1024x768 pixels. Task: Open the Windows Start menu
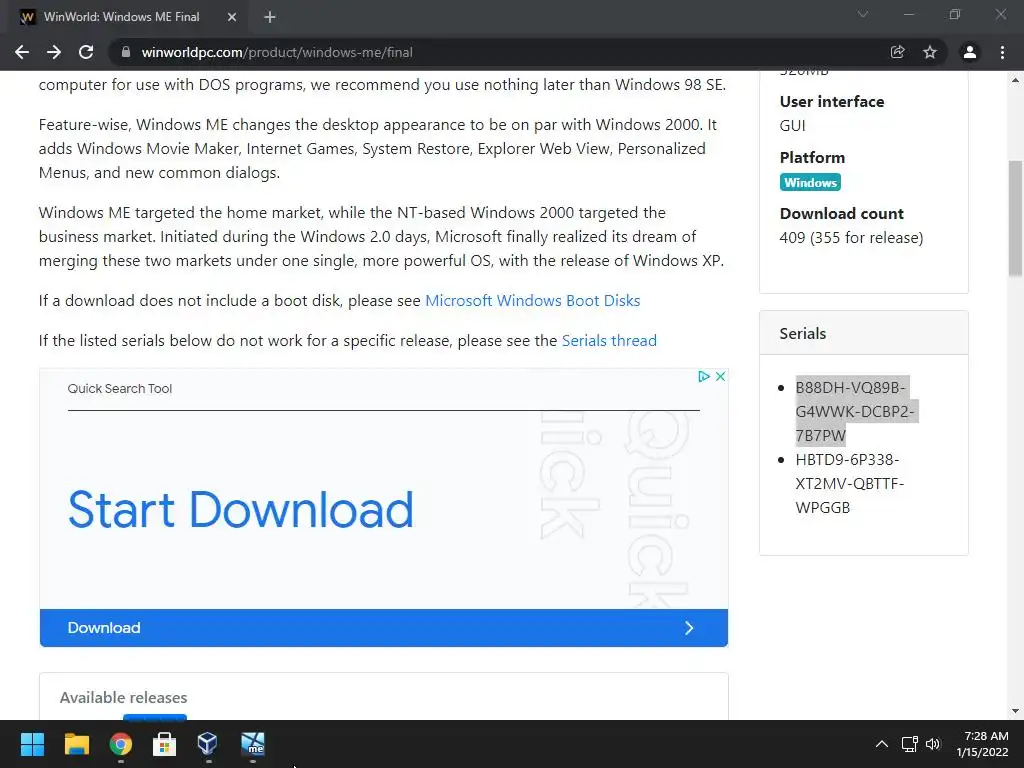tap(32, 744)
